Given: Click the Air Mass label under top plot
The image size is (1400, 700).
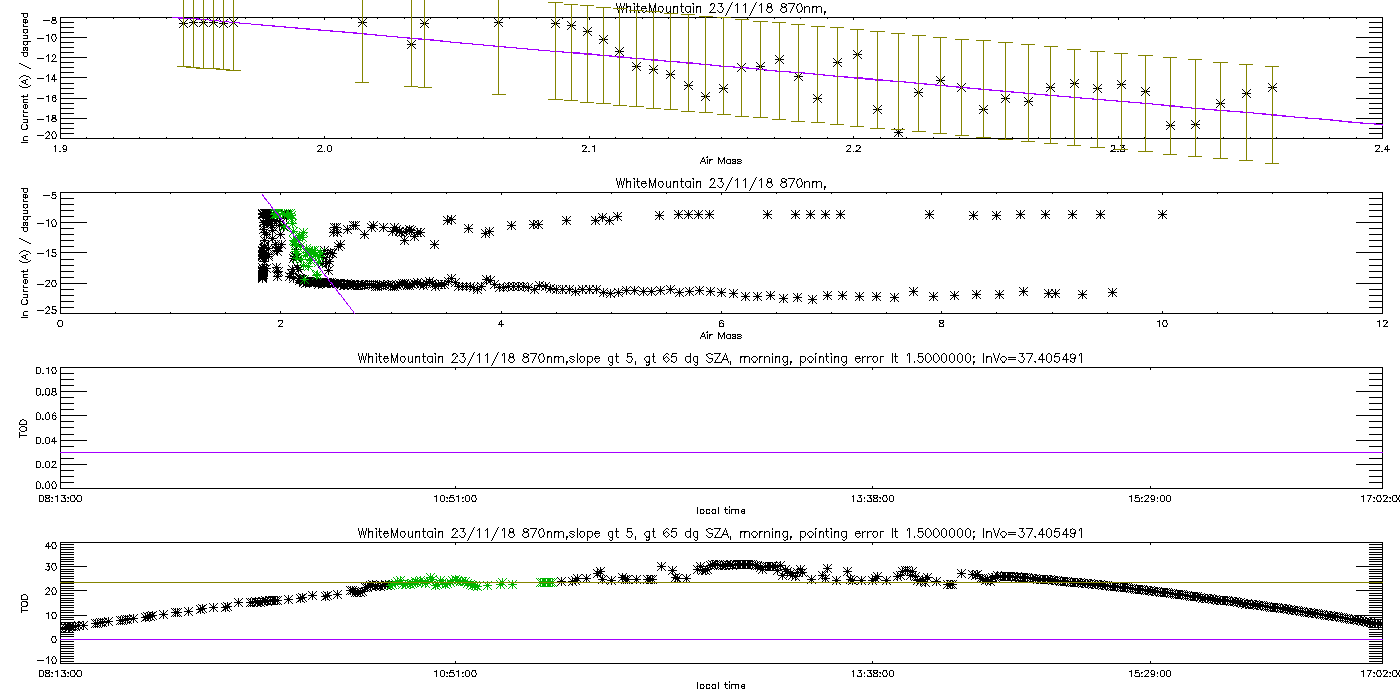Looking at the screenshot, I should 720,161.
